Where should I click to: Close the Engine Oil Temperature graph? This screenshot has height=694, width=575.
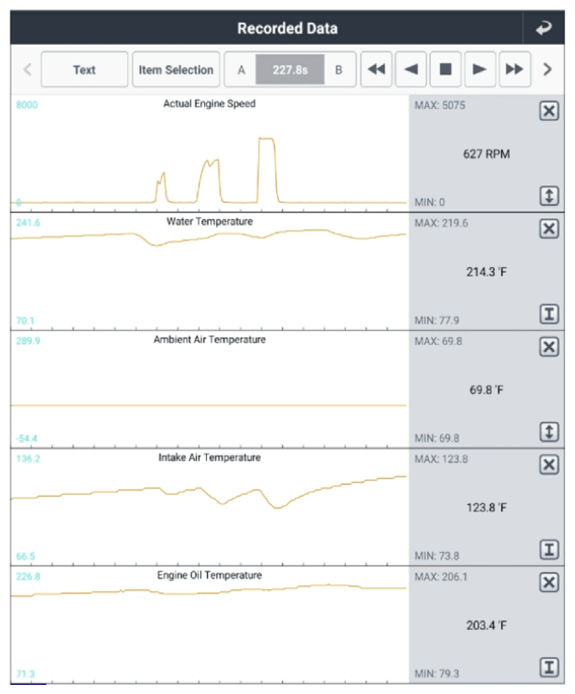pyautogui.click(x=549, y=582)
